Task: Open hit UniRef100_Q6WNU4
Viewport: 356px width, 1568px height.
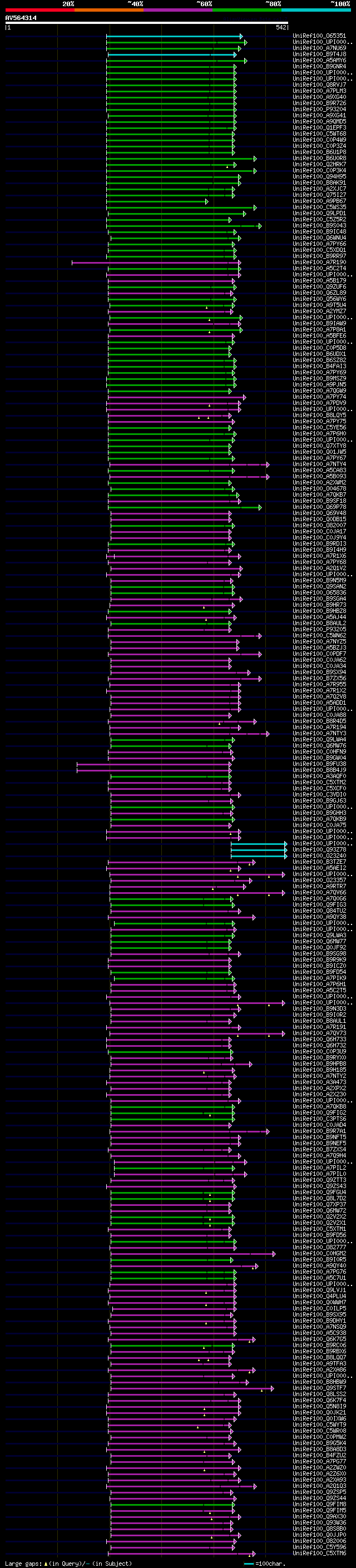Action: (319, 238)
